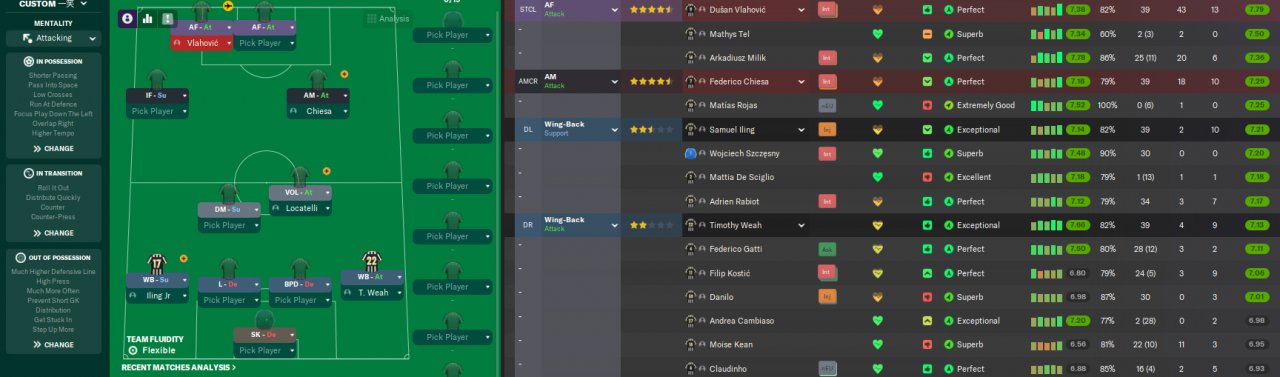Select the DR Wing-Back Attack position row
The width and height of the screenshot is (1280, 377).
point(563,225)
